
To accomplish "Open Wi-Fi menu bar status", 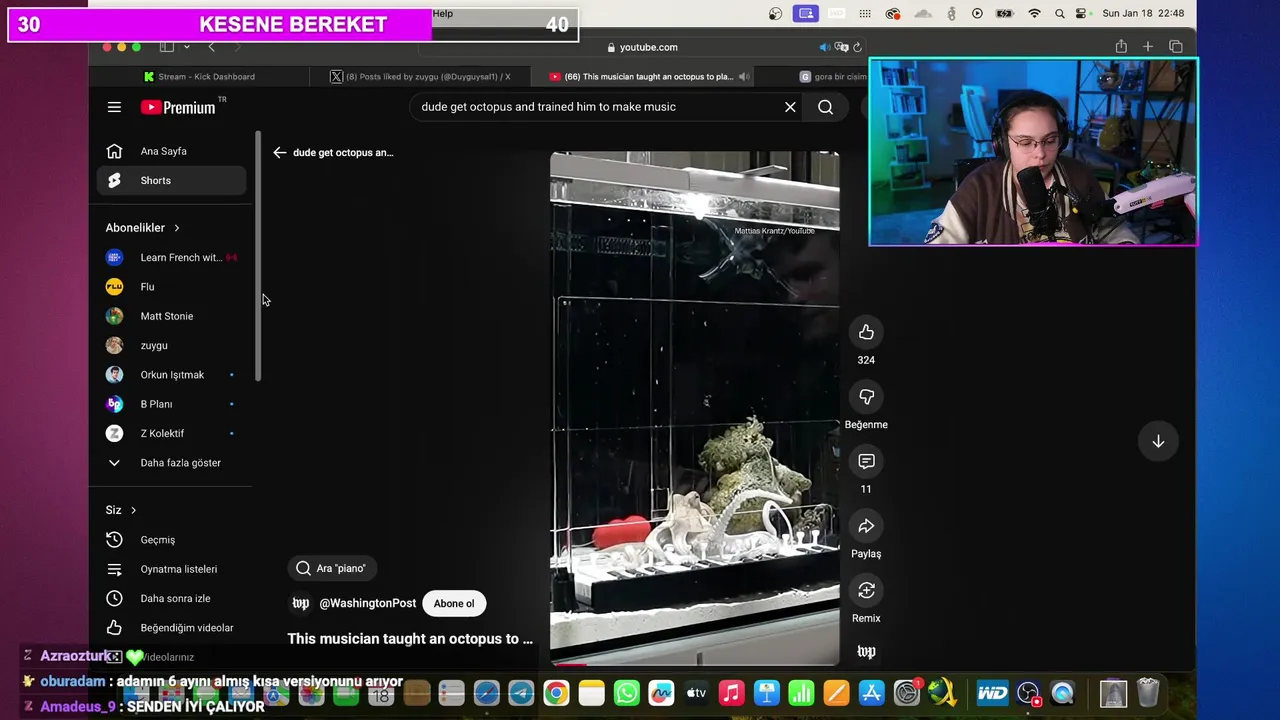I will click(1035, 14).
